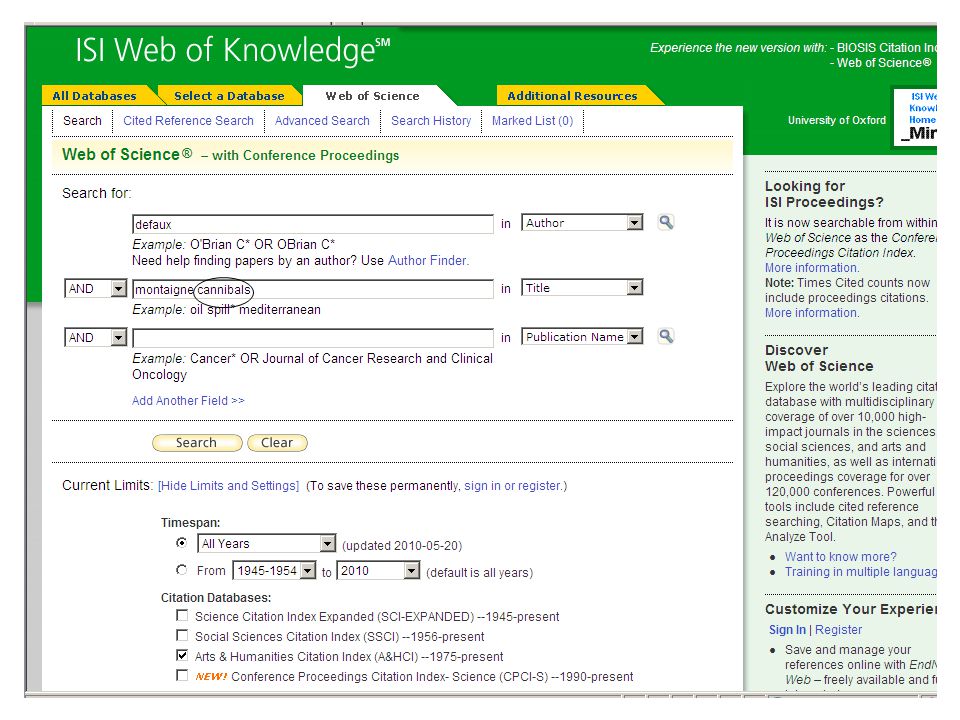Switch to the All Databases tab
960x720 pixels.
[94, 96]
